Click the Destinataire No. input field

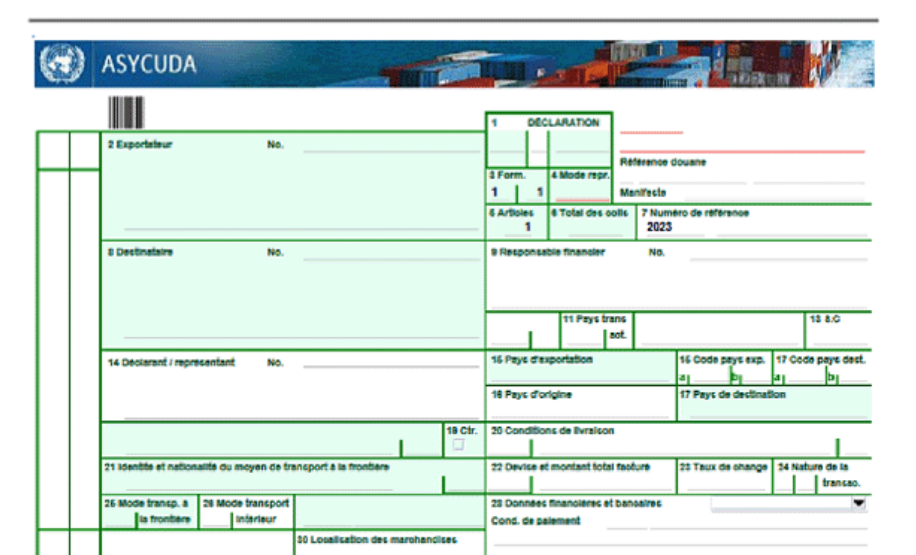tap(391, 254)
